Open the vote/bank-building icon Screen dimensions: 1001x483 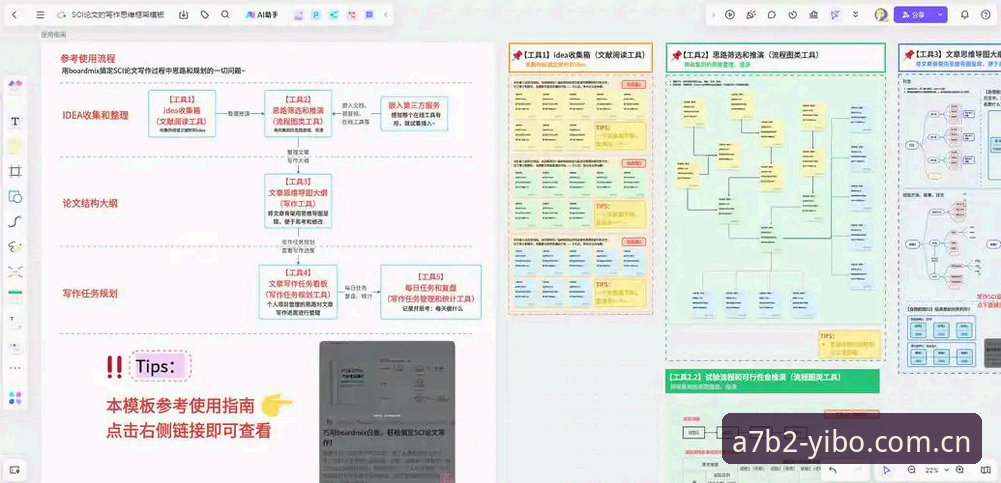coord(813,15)
